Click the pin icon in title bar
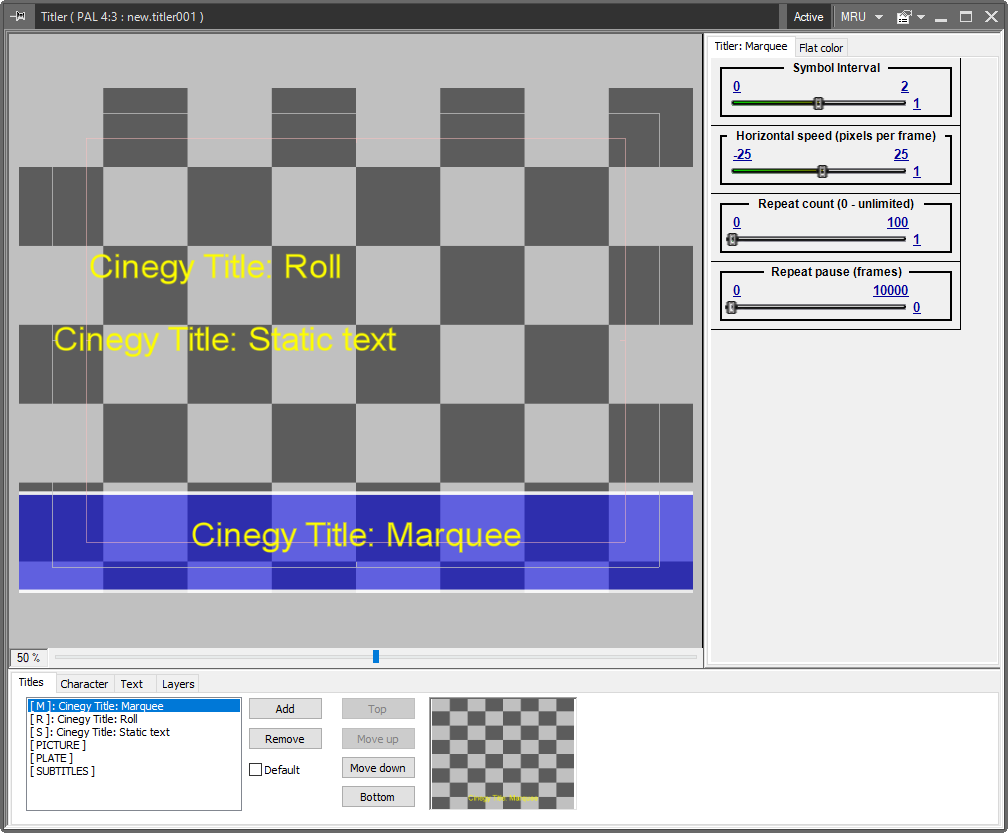 (x=18, y=16)
